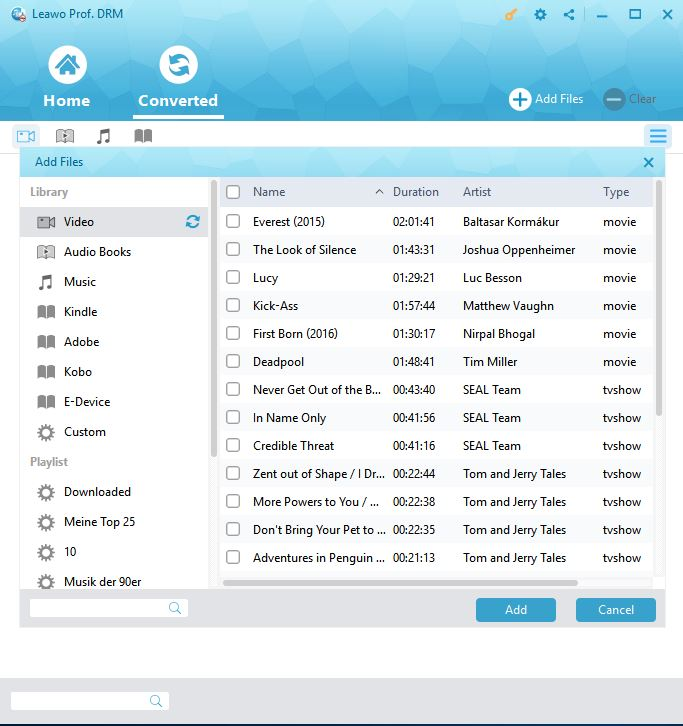The image size is (683, 726).
Task: Switch to the music note filter icon
Action: [x=103, y=136]
